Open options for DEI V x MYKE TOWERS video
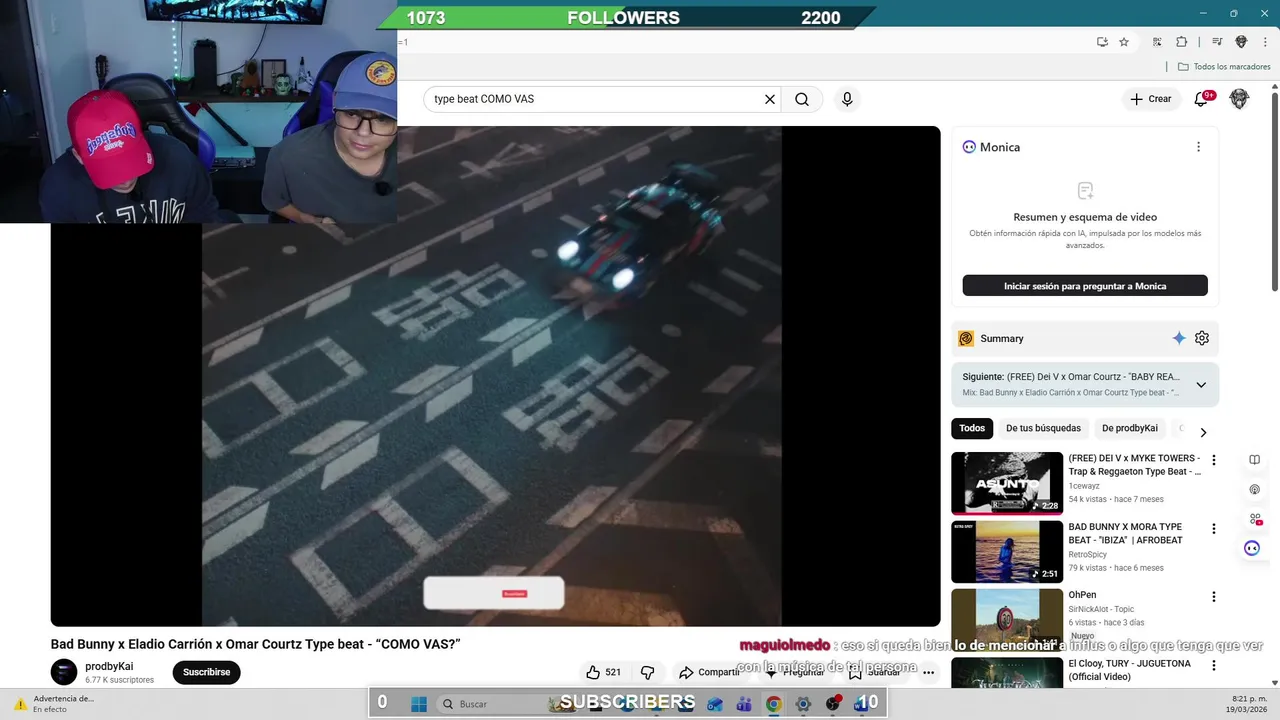The width and height of the screenshot is (1280, 720). pos(1214,460)
